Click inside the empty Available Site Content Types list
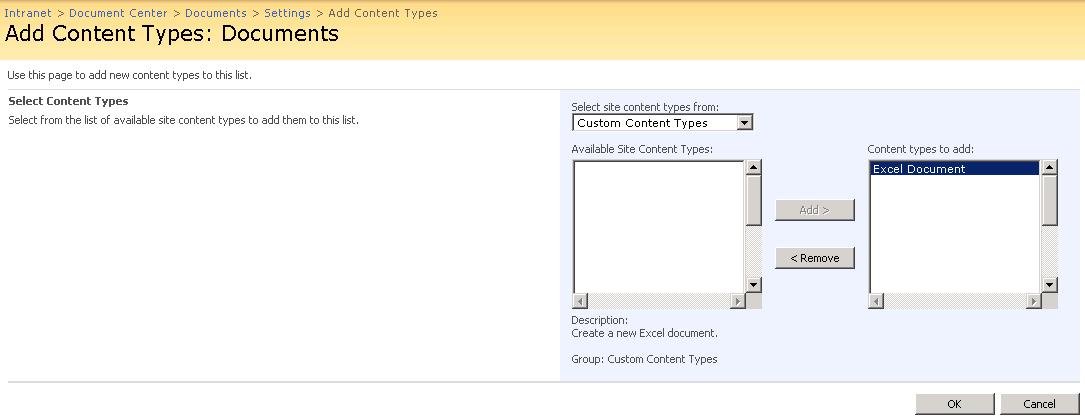 (x=659, y=227)
